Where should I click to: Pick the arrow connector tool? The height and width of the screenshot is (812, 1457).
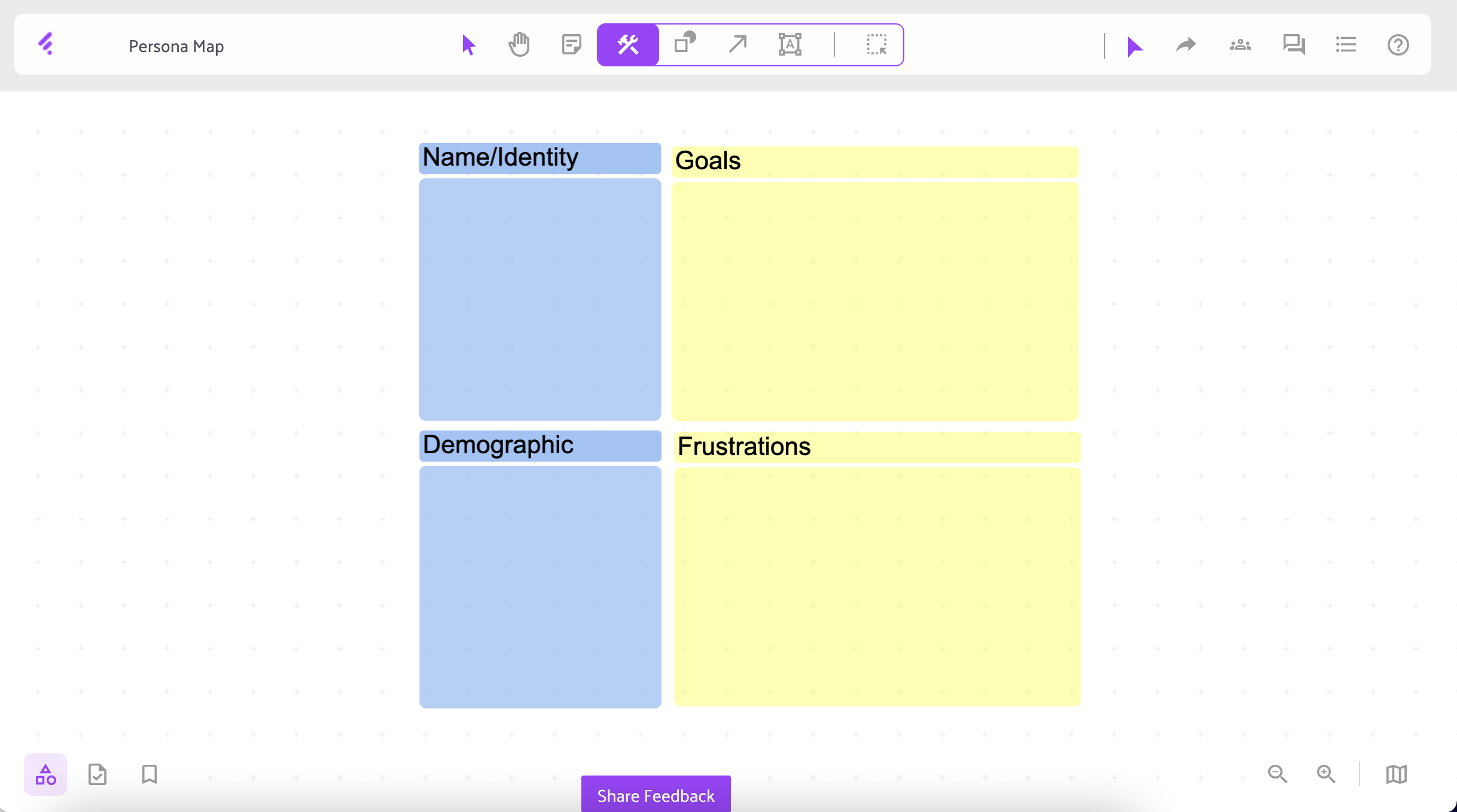737,44
